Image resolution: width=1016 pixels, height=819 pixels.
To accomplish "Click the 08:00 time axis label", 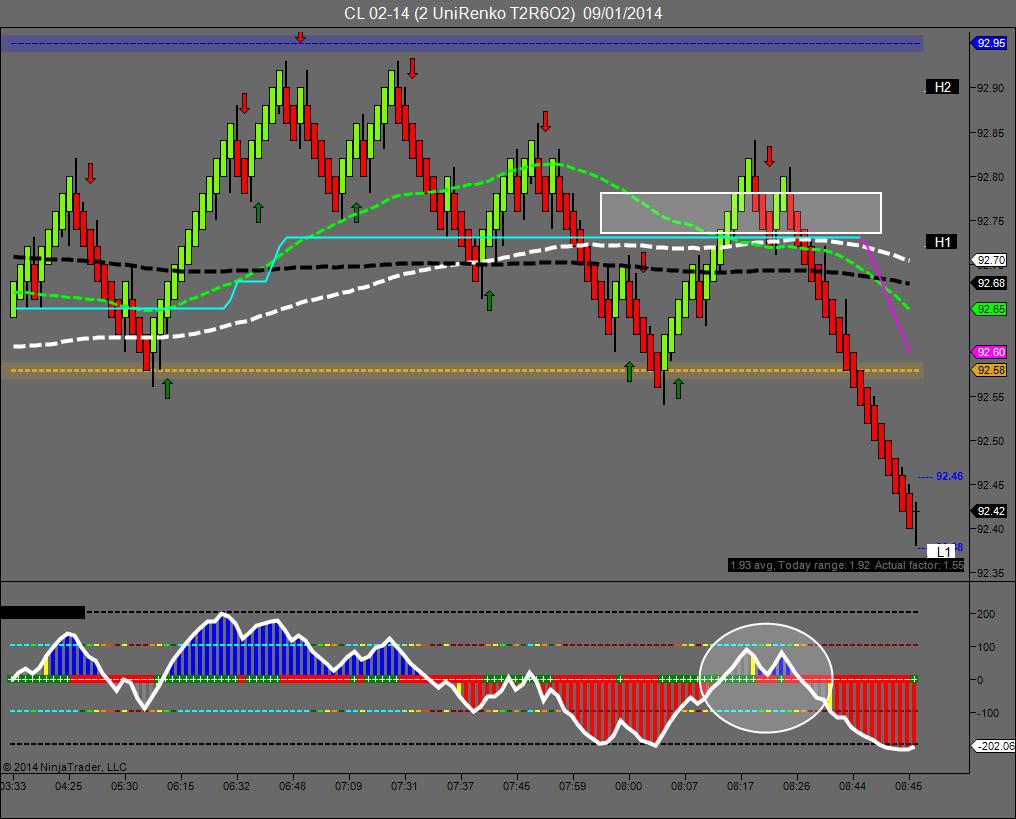I will click(x=629, y=786).
